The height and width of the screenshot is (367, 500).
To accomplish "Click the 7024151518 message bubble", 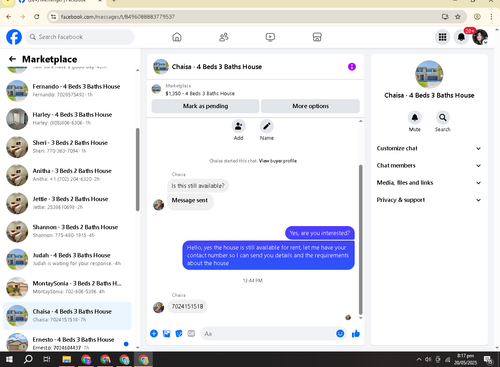I will click(187, 306).
